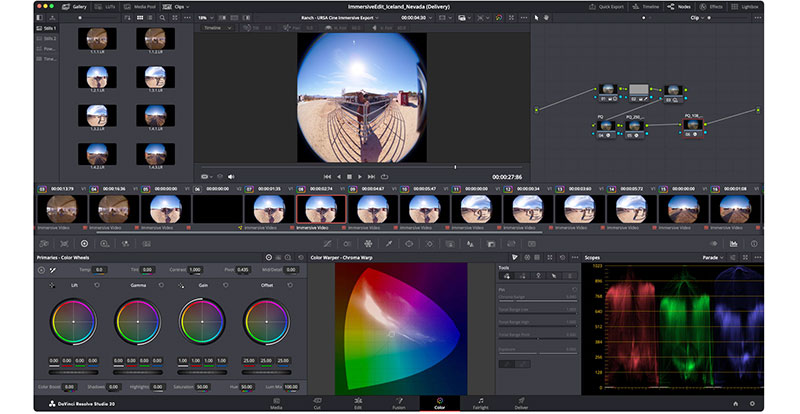
Task: Toggle the Effects panel
Action: pos(711,7)
